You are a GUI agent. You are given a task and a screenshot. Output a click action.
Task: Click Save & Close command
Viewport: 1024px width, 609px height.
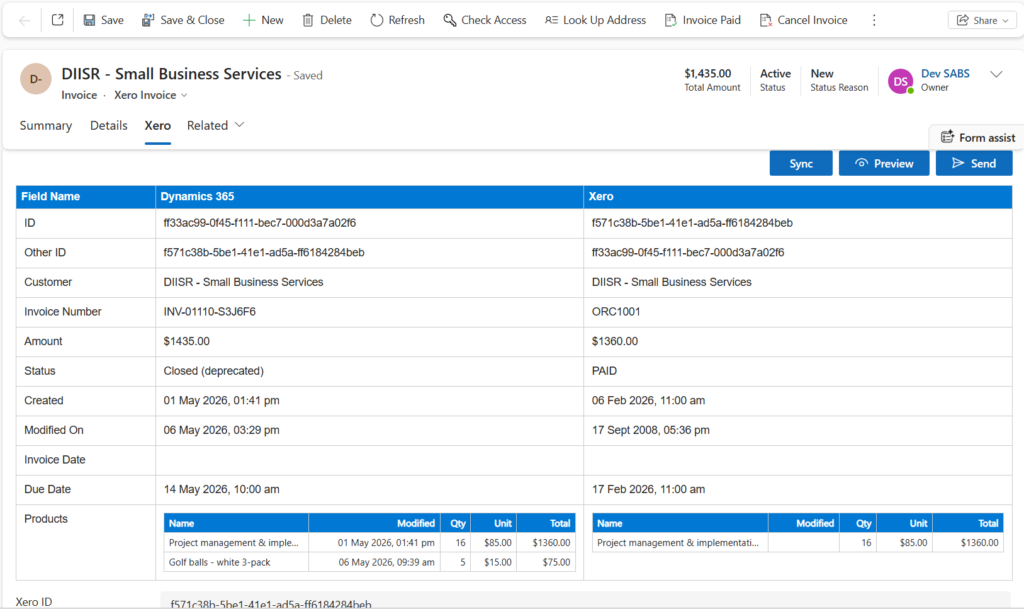pyautogui.click(x=183, y=20)
